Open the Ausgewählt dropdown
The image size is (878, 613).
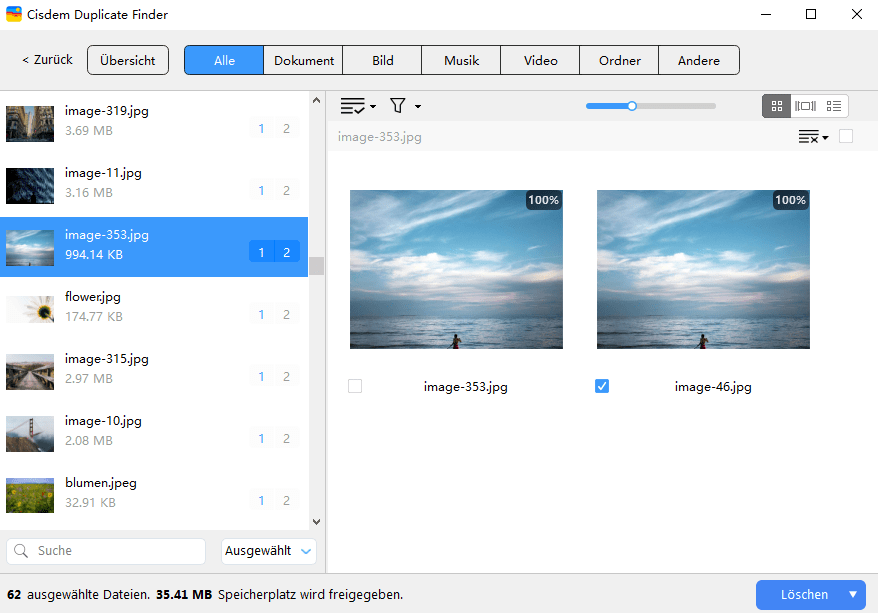coord(269,551)
